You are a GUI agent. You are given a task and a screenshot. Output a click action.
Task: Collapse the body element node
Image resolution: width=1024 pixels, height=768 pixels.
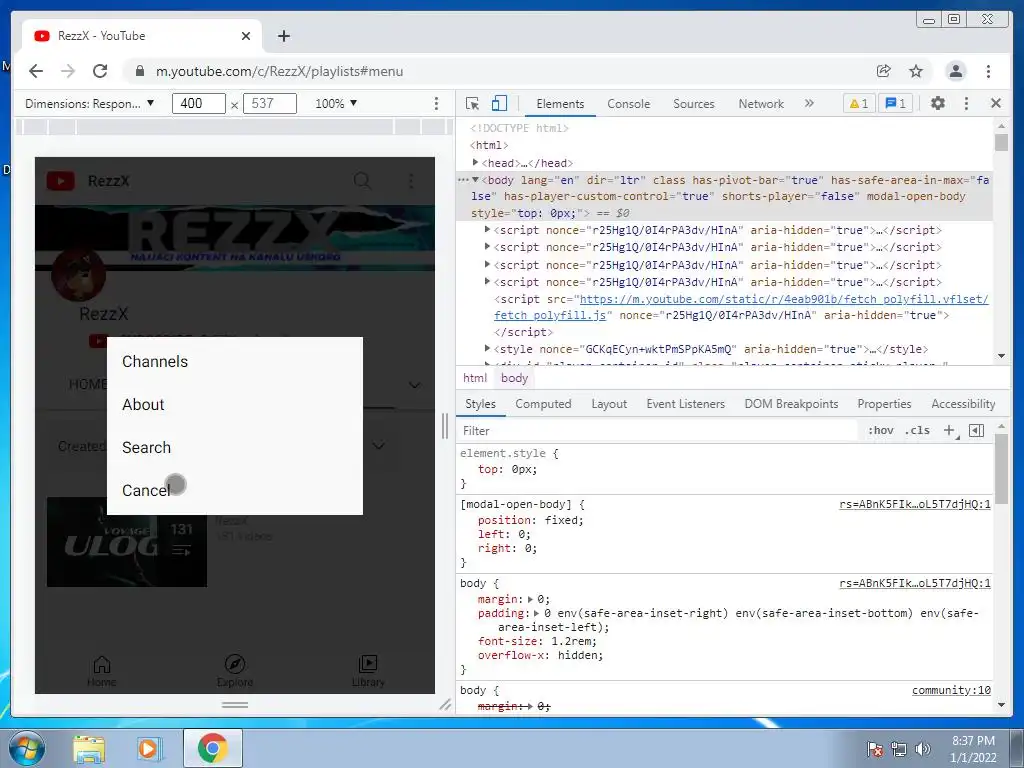[475, 180]
